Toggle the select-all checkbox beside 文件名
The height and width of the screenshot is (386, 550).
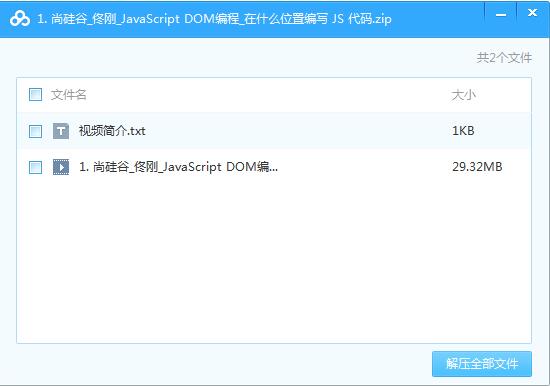(x=35, y=95)
